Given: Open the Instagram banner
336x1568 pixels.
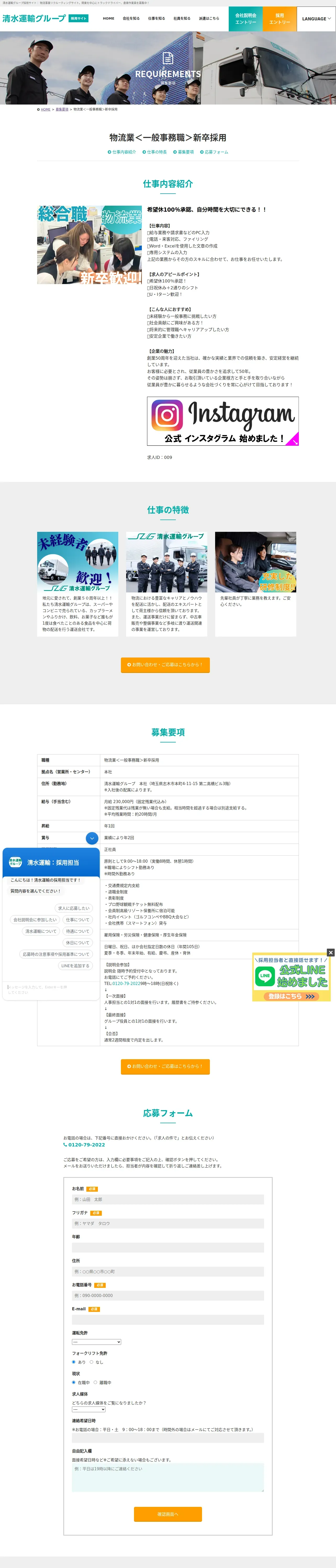Looking at the screenshot, I should (x=223, y=421).
